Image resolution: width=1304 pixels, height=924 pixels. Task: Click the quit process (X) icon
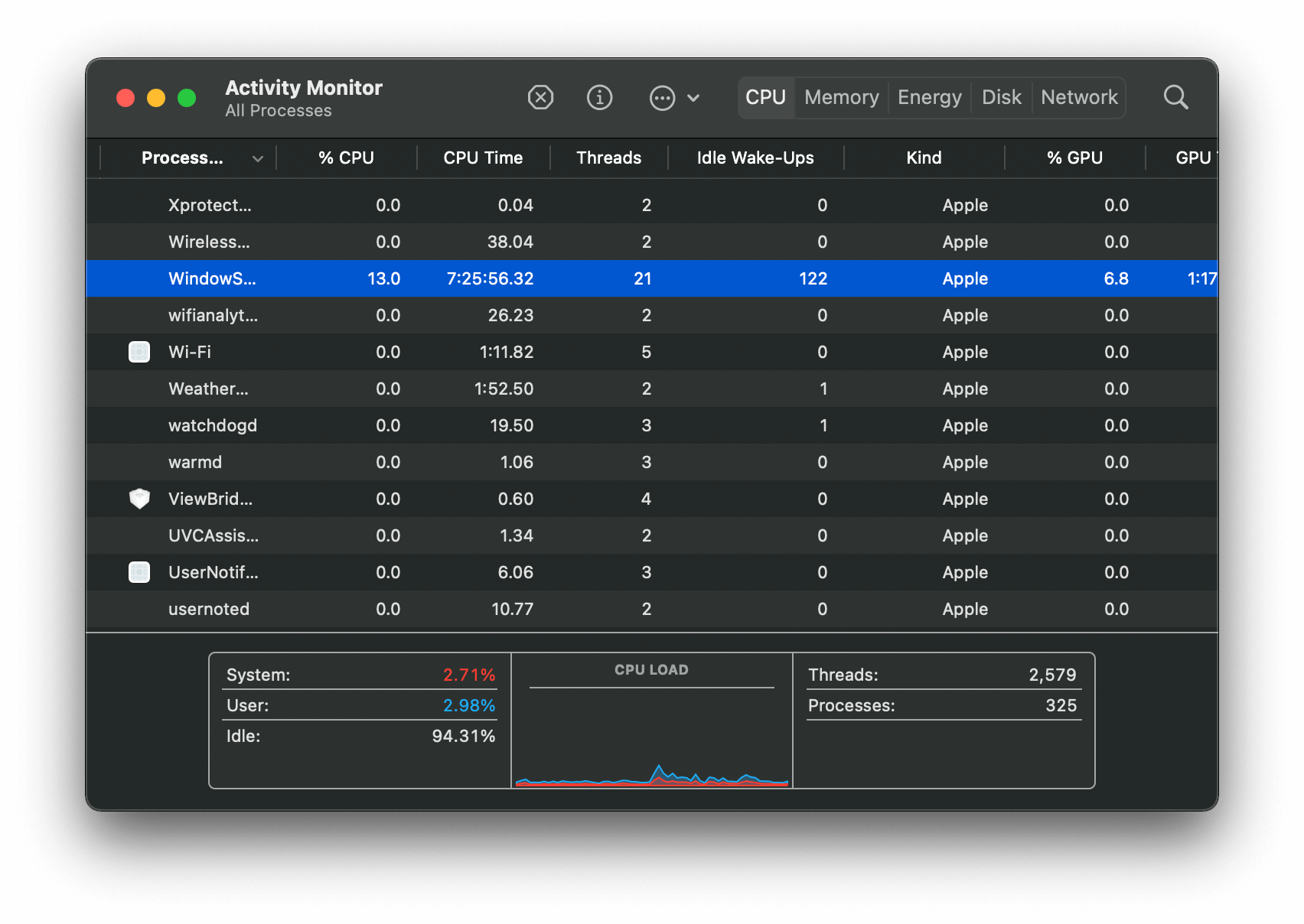pos(540,97)
